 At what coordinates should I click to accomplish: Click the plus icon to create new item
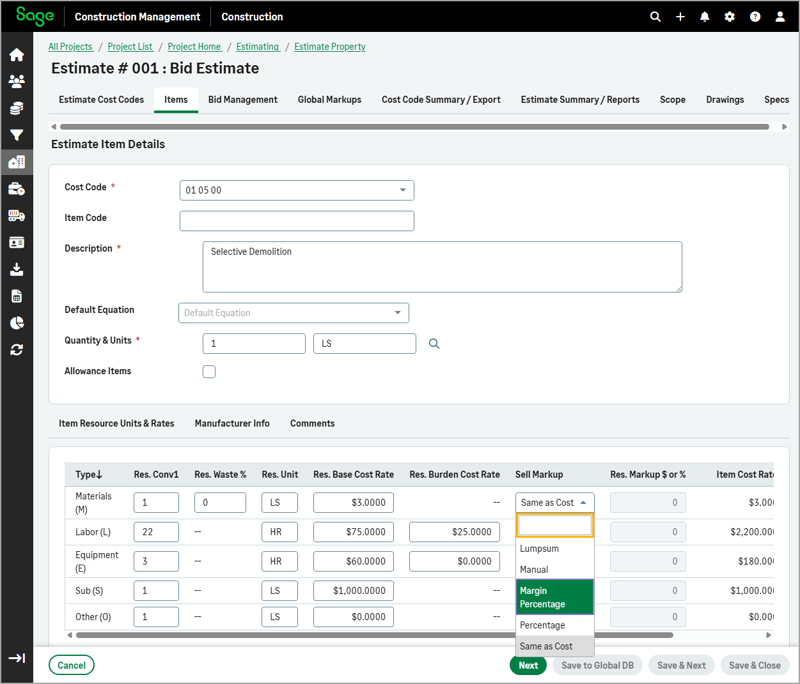[x=680, y=16]
